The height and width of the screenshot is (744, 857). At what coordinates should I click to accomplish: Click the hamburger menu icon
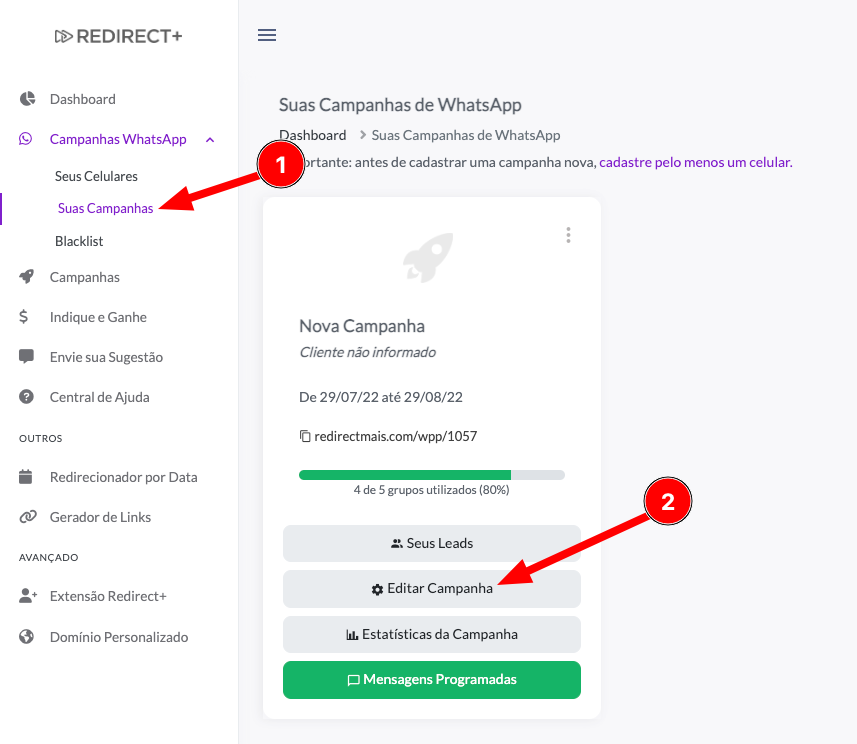click(267, 36)
